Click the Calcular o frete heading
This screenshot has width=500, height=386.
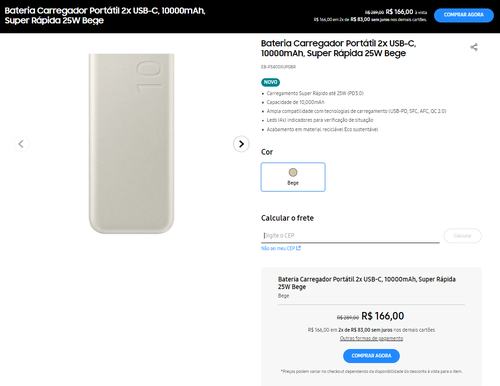[287, 218]
